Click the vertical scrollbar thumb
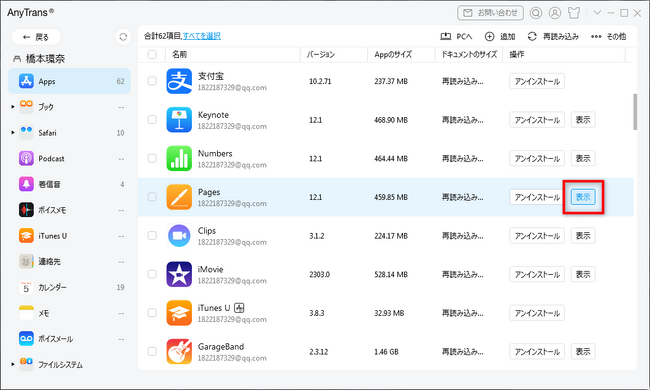Image resolution: width=650 pixels, height=390 pixels. [x=635, y=112]
